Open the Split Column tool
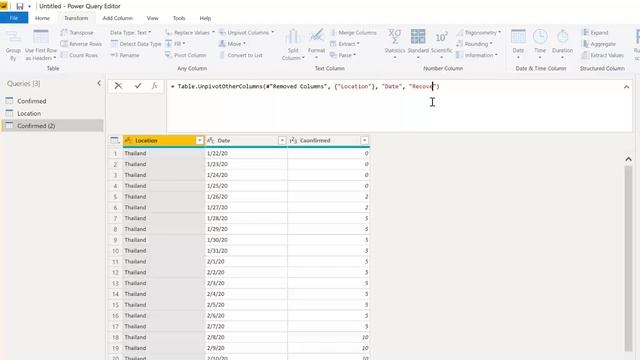 293,45
